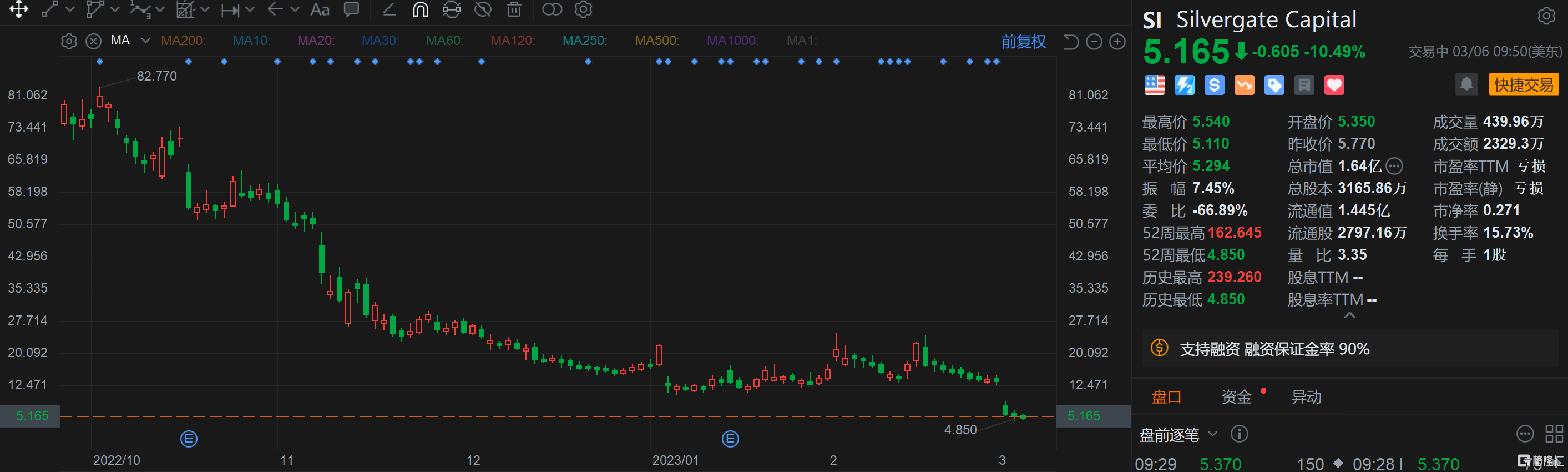Collapse quote details with up chevron

pyautogui.click(x=1349, y=315)
